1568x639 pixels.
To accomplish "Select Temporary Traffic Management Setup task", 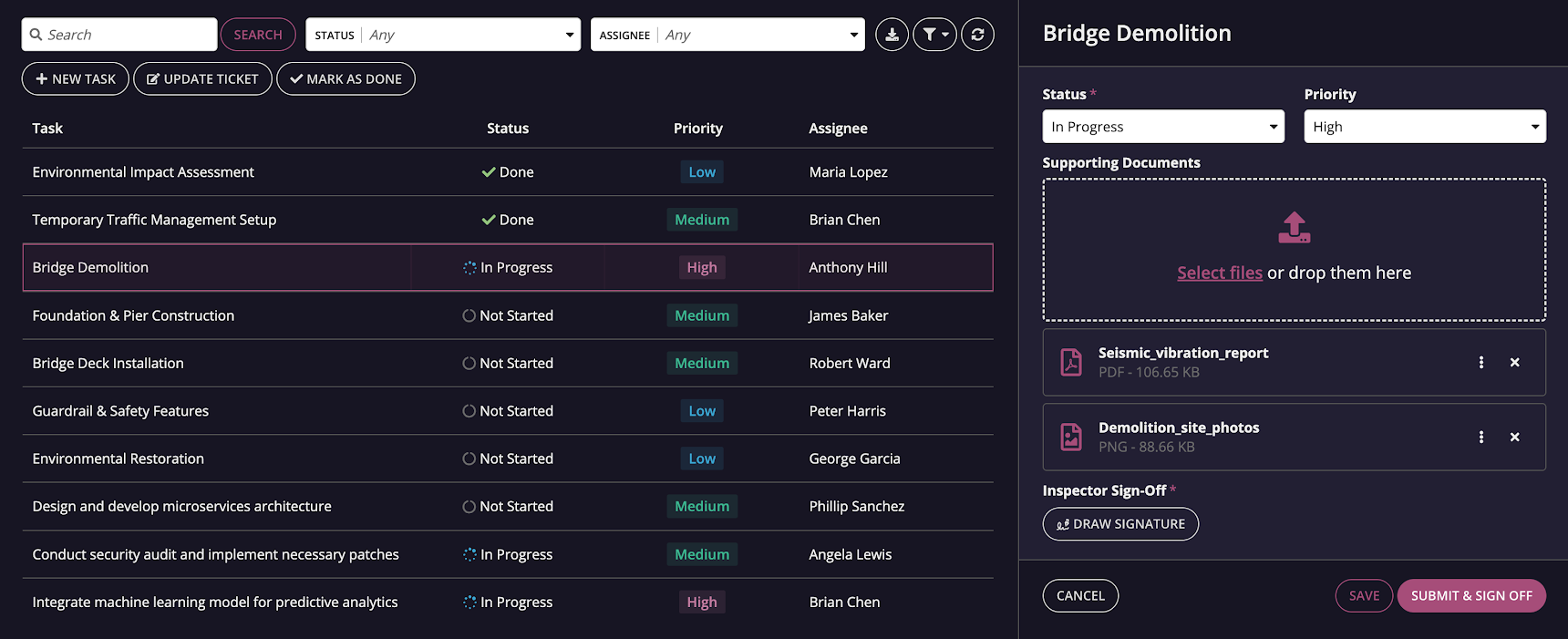I will pyautogui.click(x=508, y=220).
